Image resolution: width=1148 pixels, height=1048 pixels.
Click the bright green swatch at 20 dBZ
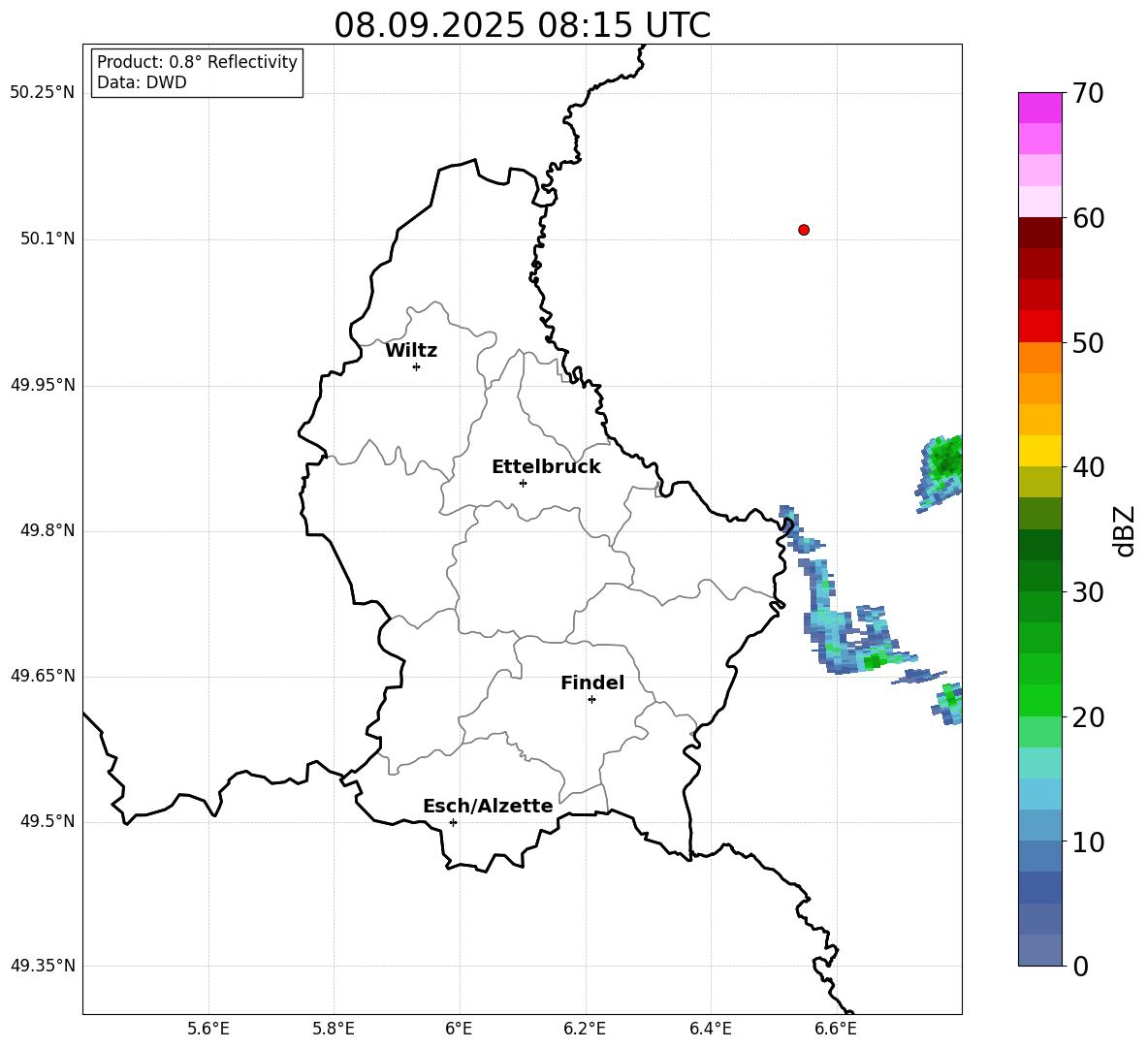(x=1039, y=700)
